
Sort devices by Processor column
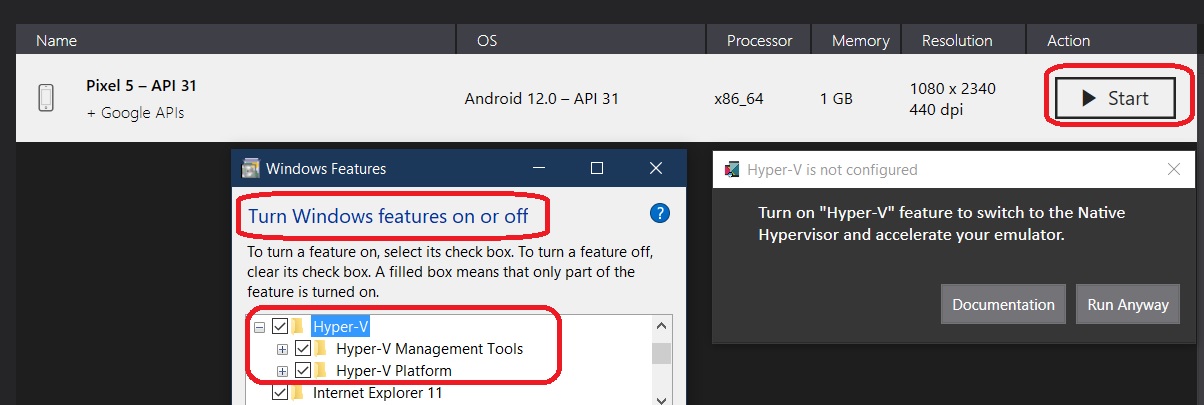click(x=760, y=41)
